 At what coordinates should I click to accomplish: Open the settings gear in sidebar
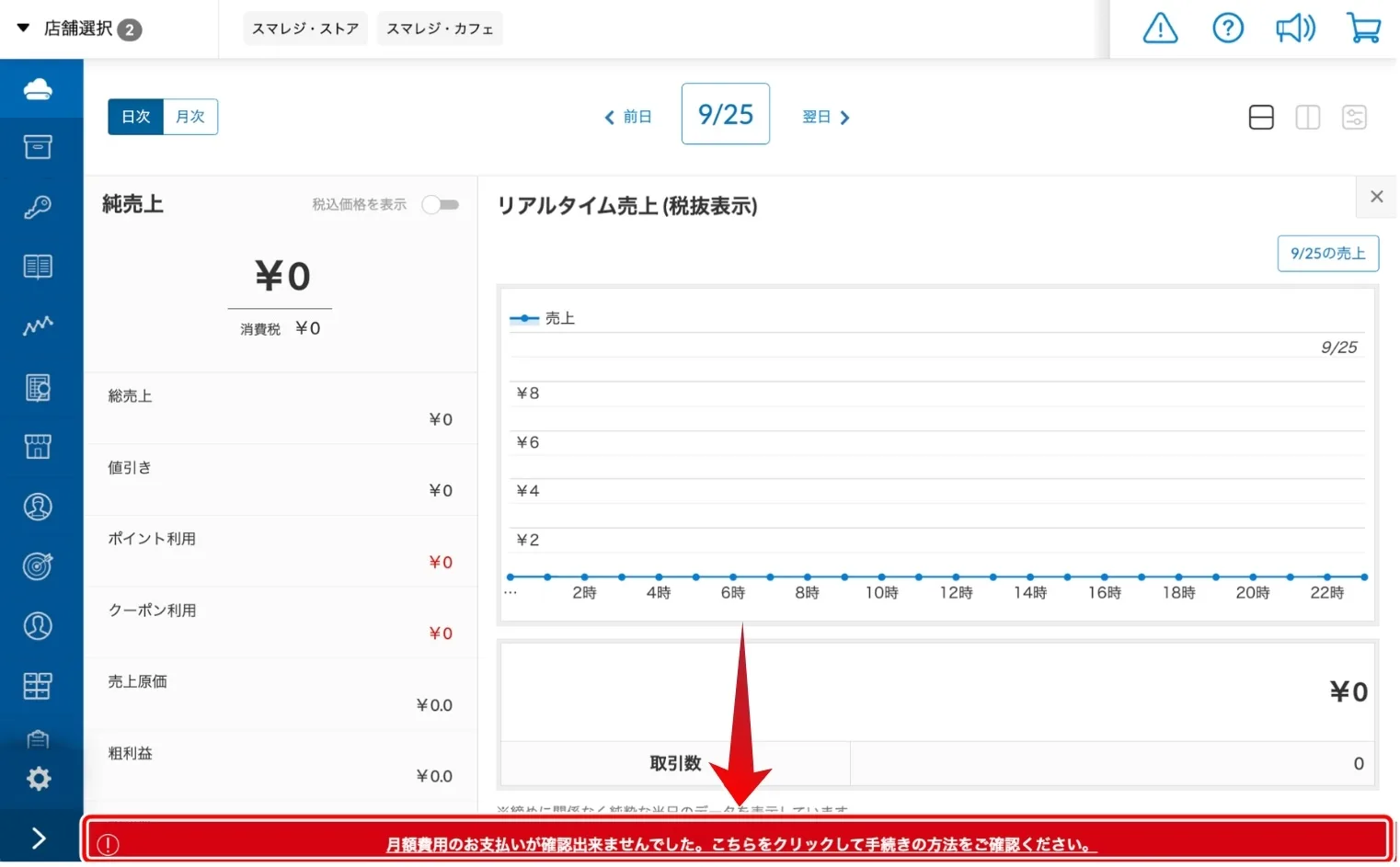pos(38,780)
